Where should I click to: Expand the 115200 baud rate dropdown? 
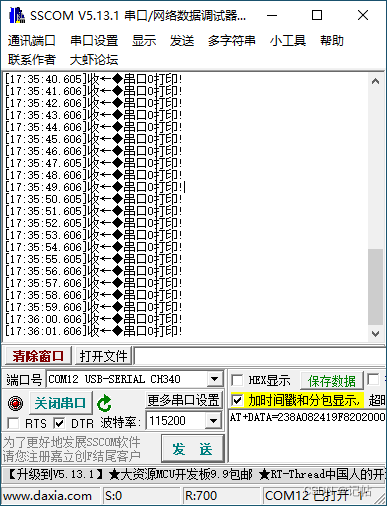(x=213, y=421)
